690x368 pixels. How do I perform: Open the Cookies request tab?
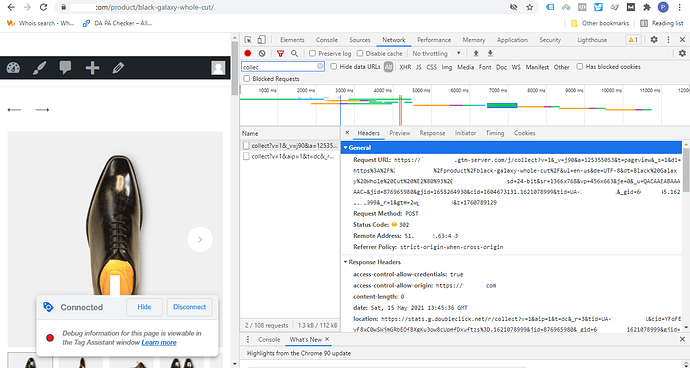[525, 133]
